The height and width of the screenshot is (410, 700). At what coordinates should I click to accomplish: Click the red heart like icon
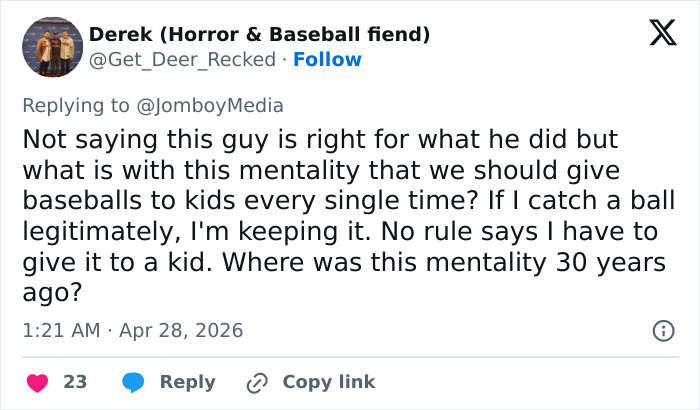(x=37, y=382)
